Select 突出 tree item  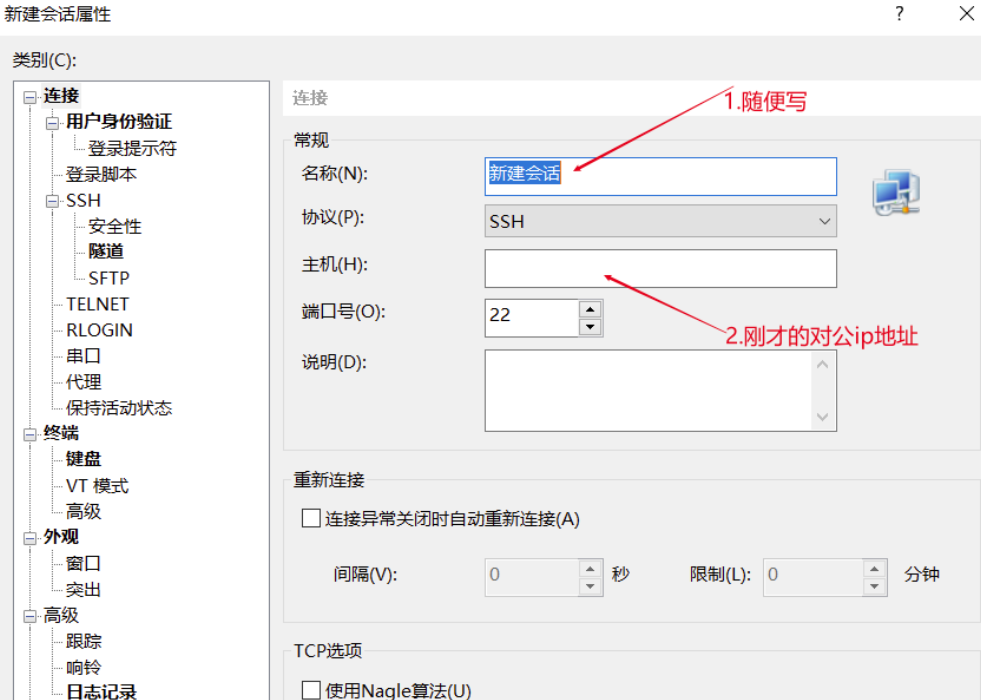tap(83, 589)
